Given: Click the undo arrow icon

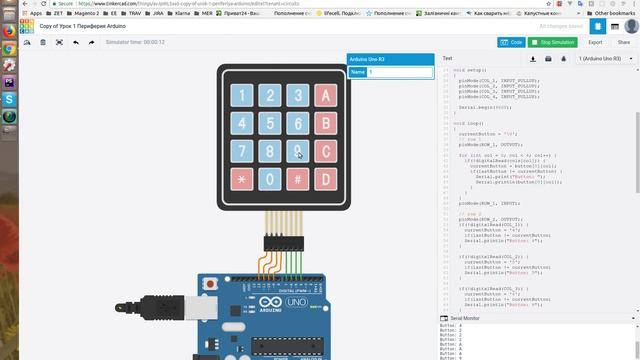Looking at the screenshot, I should click(x=76, y=42).
